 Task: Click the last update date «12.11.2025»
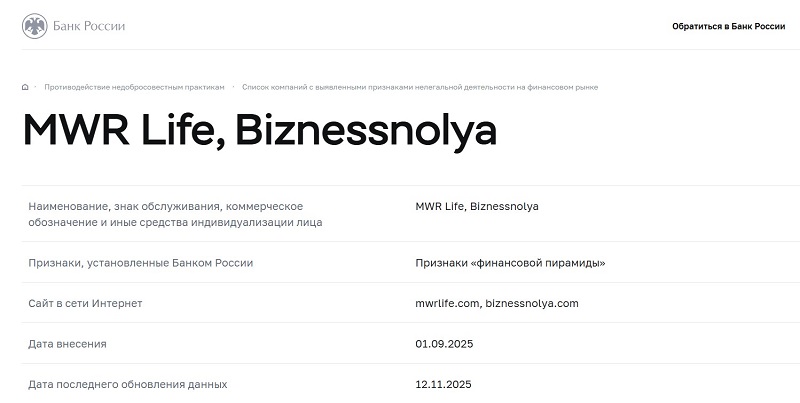point(443,384)
